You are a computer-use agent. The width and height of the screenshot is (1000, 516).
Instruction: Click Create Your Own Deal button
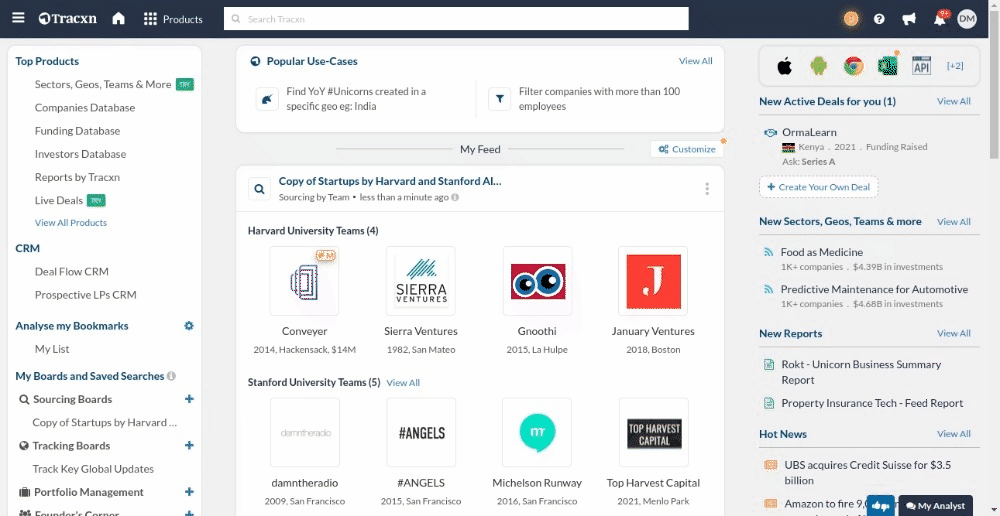(819, 187)
